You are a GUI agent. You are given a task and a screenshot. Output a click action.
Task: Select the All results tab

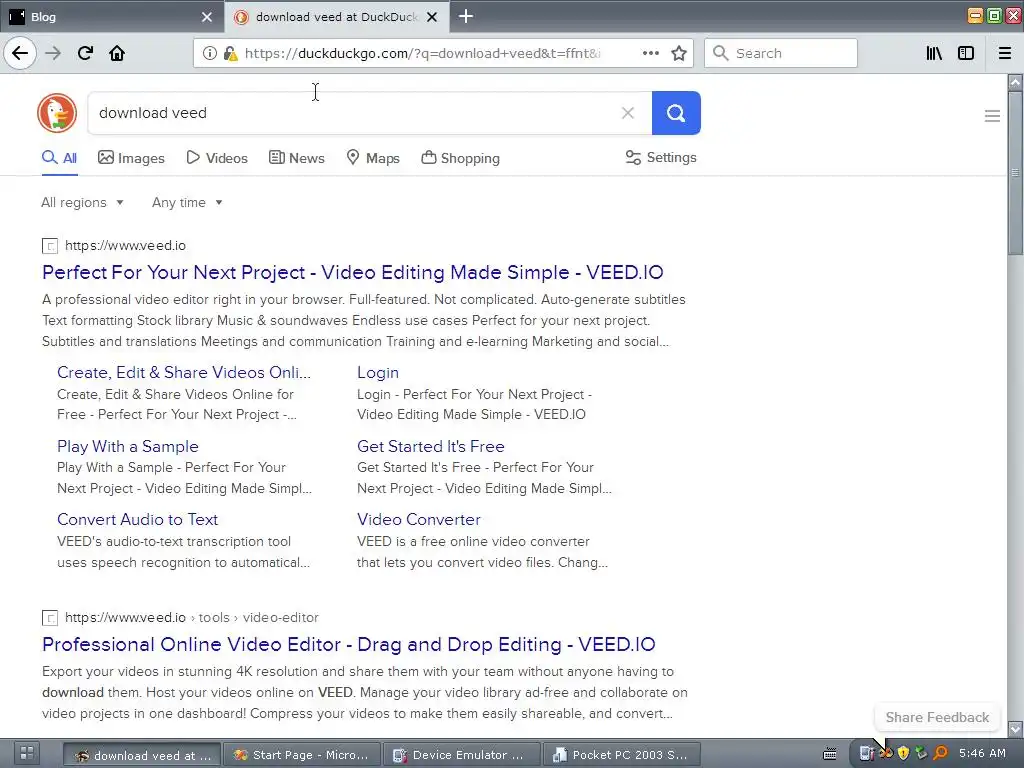(x=59, y=158)
